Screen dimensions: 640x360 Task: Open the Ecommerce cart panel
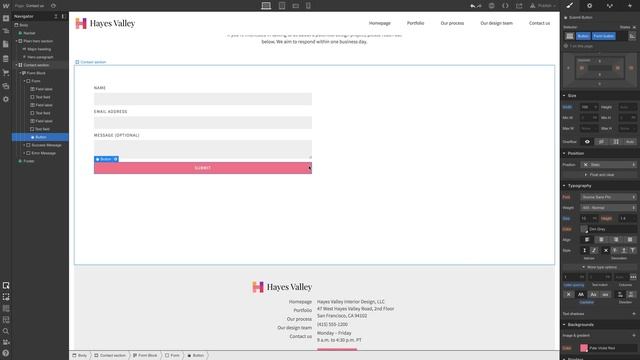click(x=6, y=72)
